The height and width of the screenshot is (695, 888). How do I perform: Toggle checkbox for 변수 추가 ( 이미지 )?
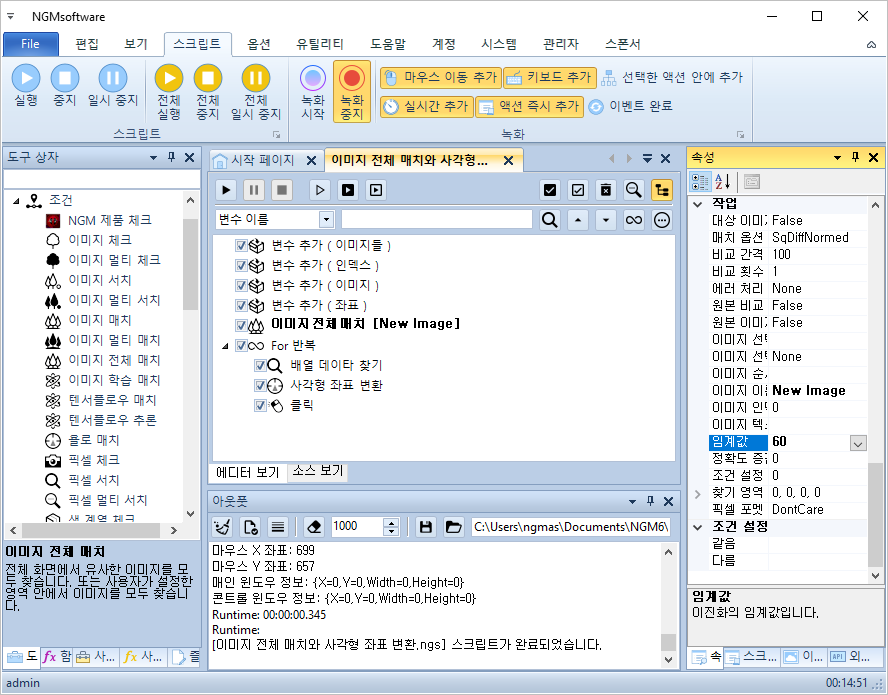(x=241, y=285)
